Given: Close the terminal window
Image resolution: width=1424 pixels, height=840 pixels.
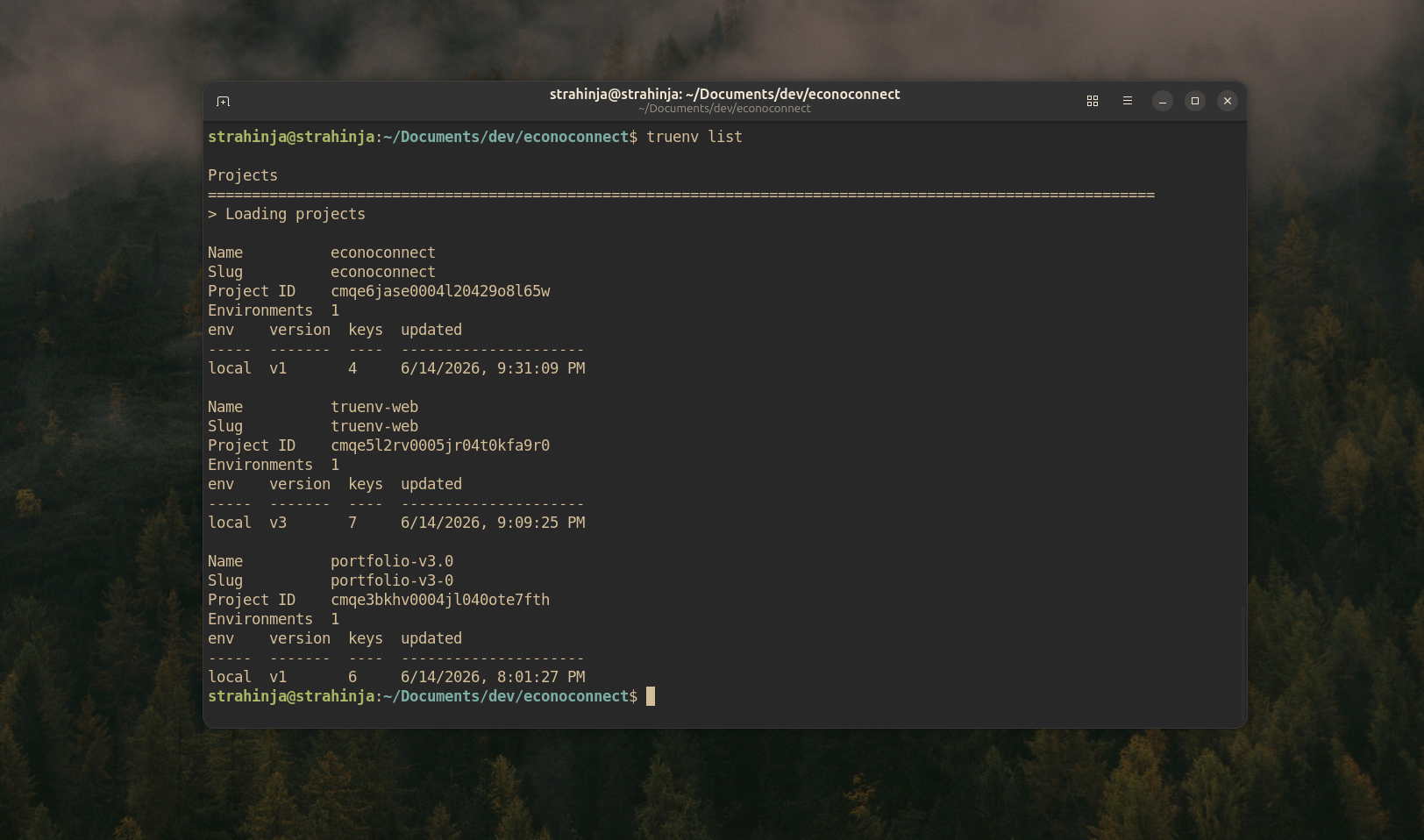Looking at the screenshot, I should [x=1228, y=102].
